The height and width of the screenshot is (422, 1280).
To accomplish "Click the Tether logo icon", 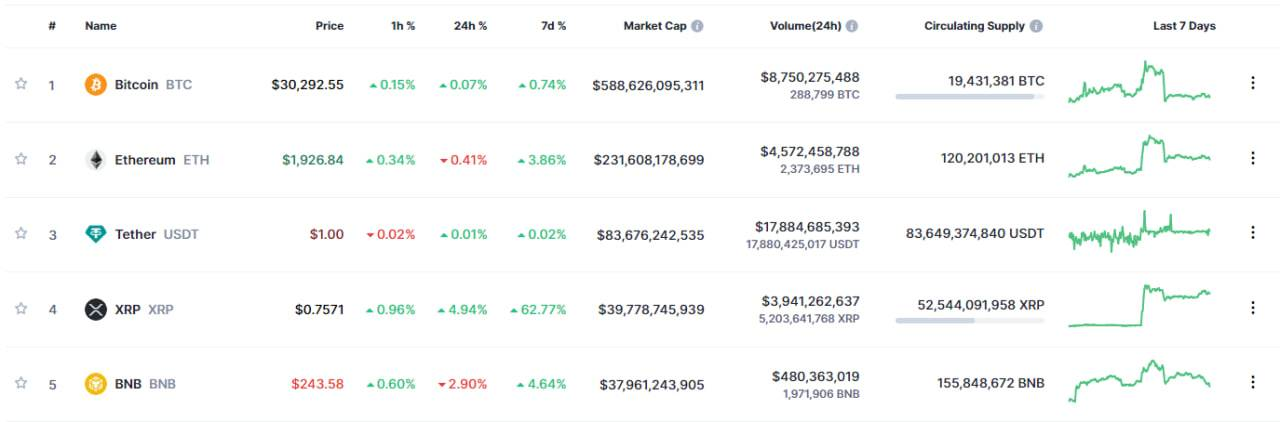I will (95, 234).
